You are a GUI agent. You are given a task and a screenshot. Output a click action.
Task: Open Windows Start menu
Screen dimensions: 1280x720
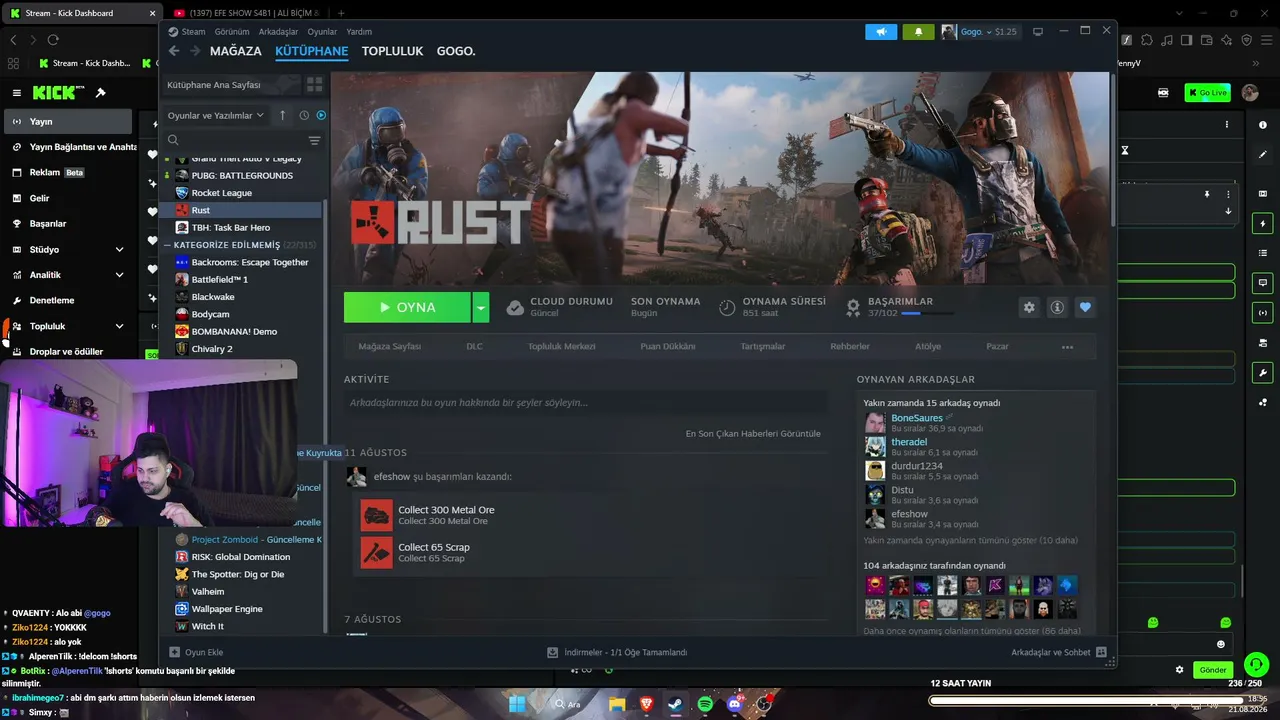click(x=517, y=704)
